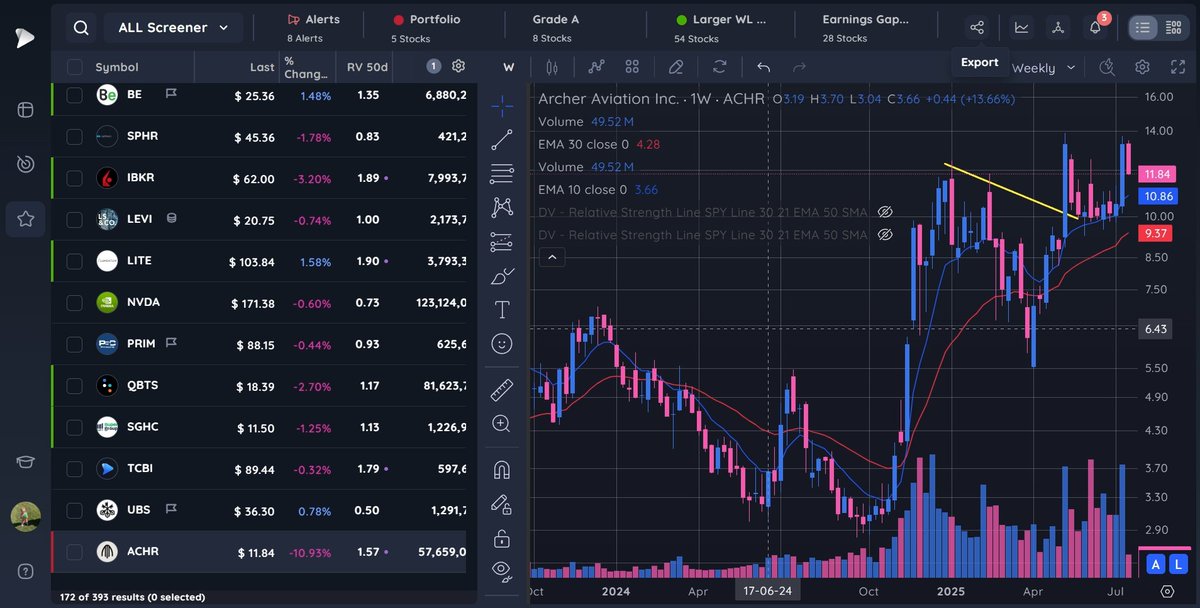The width and height of the screenshot is (1200, 608).
Task: Toggle lock all drawings padlock
Action: pyautogui.click(x=502, y=538)
